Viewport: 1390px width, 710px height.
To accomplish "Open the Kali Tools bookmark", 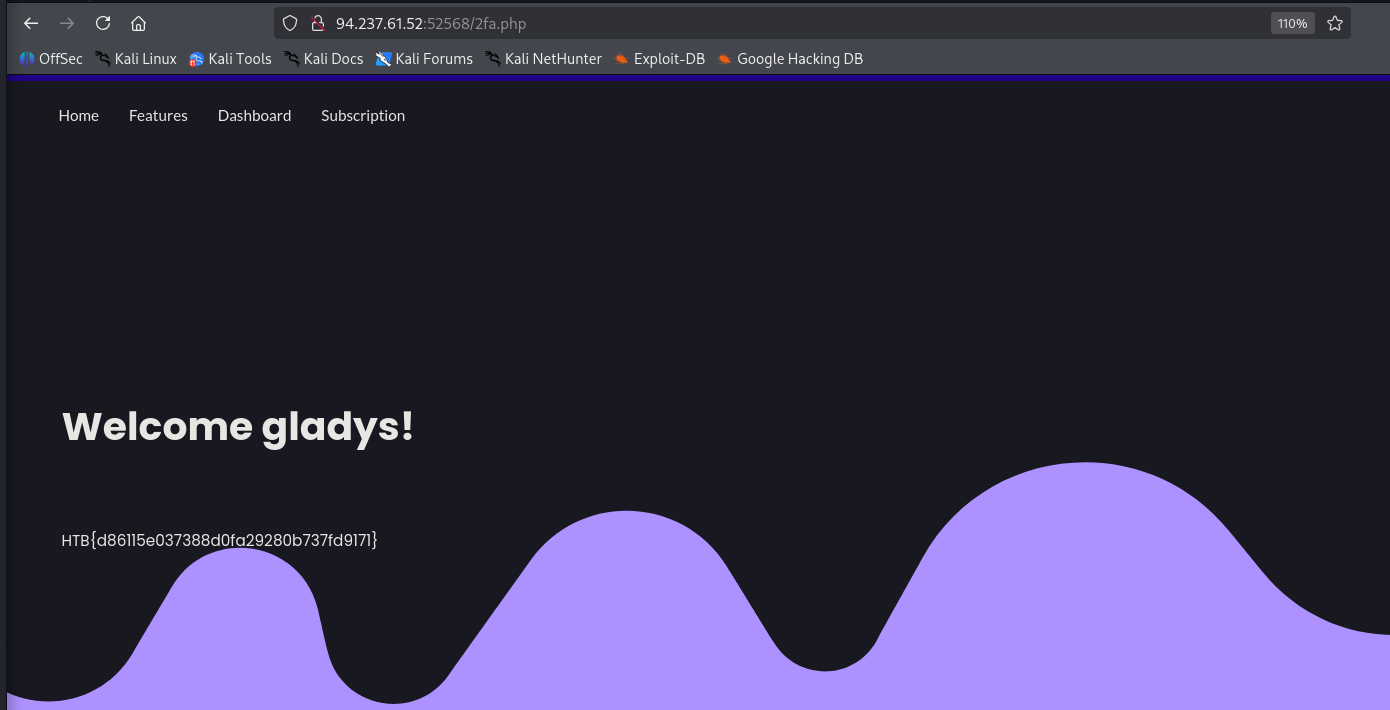I will point(230,59).
